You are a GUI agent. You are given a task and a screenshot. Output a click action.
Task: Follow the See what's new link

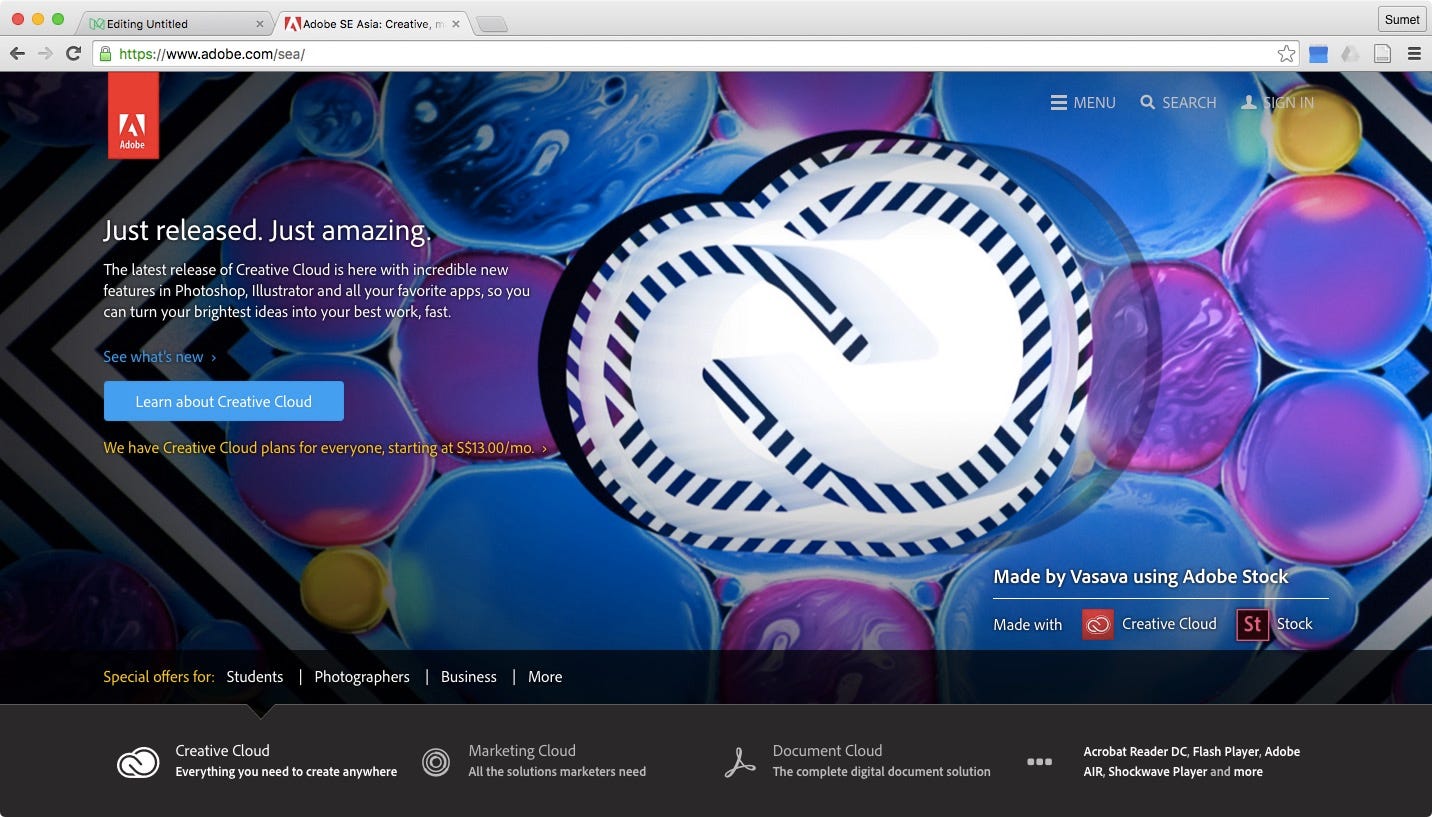pos(160,357)
